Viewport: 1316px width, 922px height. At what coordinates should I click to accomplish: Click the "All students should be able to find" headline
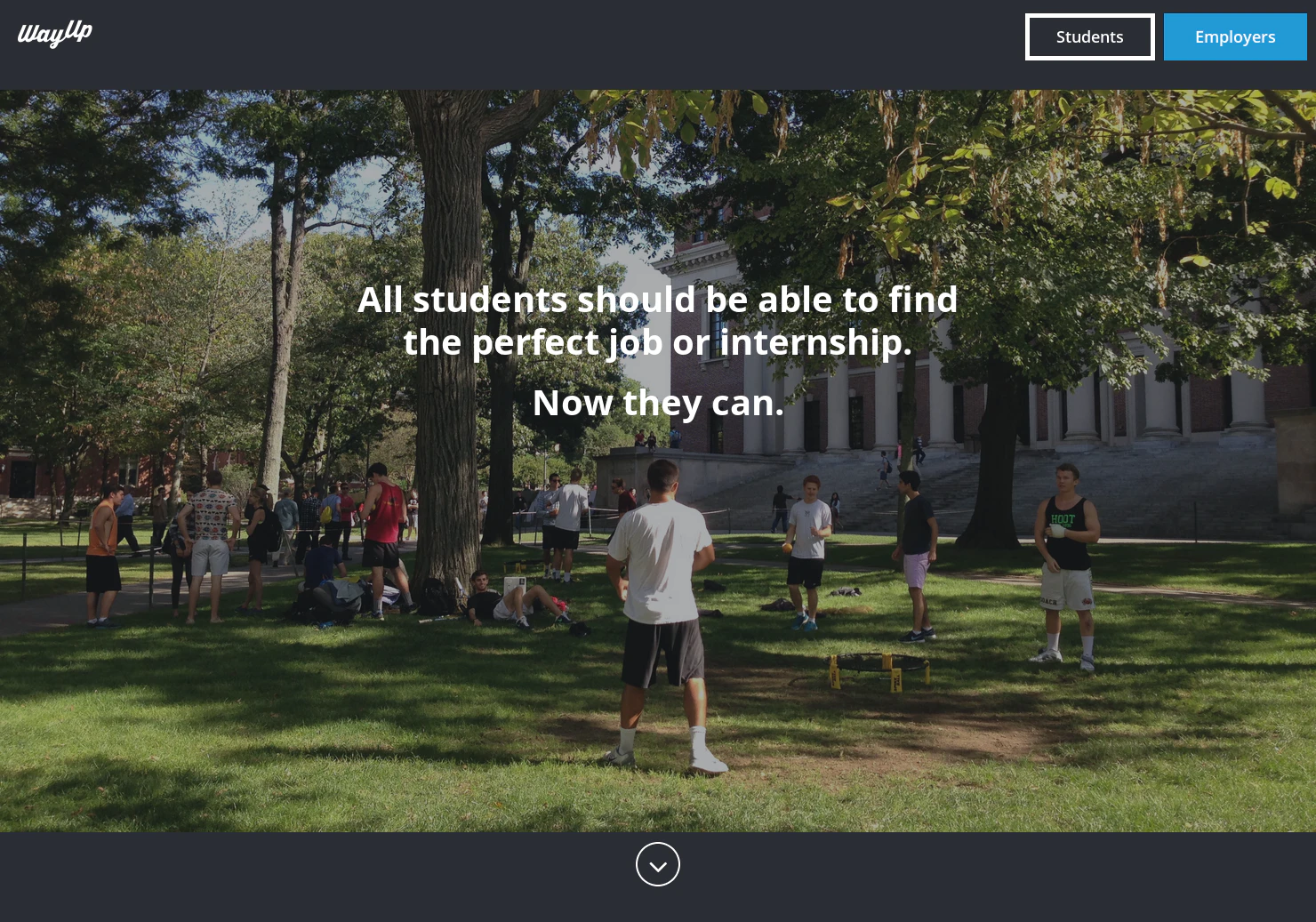[658, 300]
